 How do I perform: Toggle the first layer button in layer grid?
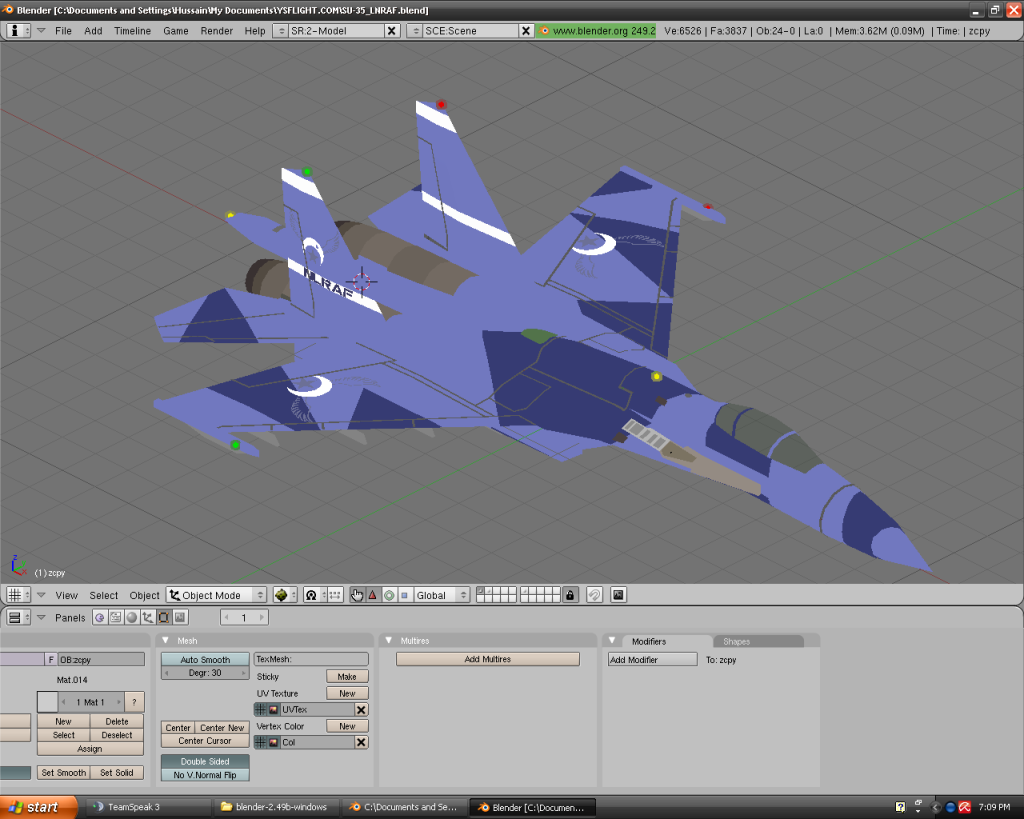point(481,590)
